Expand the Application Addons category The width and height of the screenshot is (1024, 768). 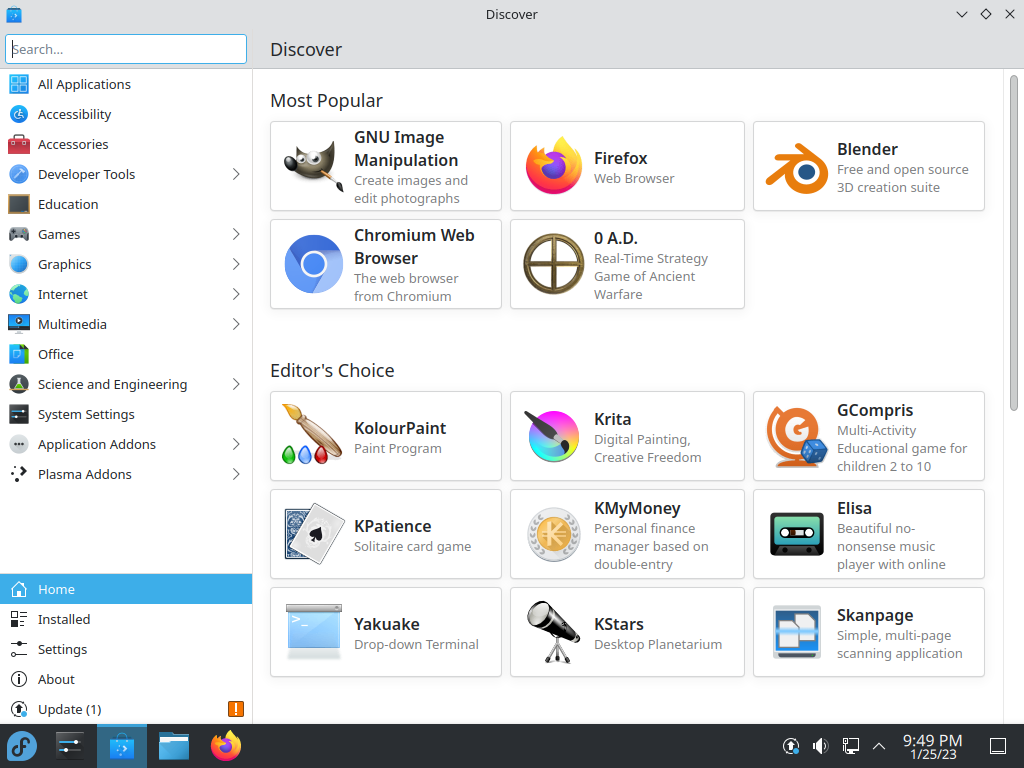pyautogui.click(x=236, y=445)
